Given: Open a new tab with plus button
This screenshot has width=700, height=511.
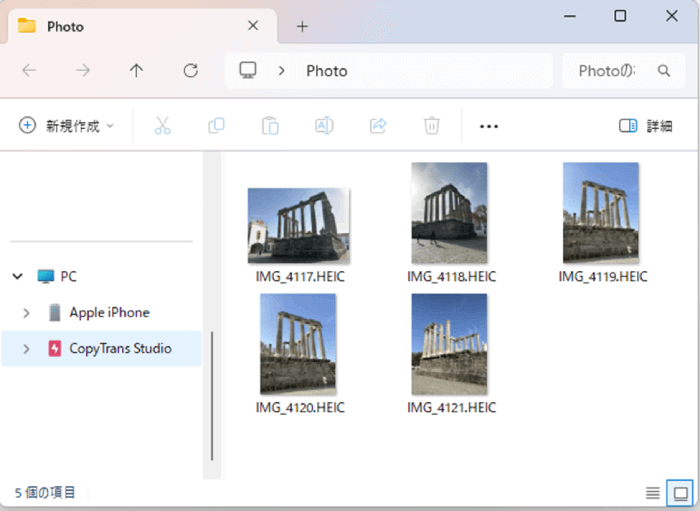Looking at the screenshot, I should point(302,26).
